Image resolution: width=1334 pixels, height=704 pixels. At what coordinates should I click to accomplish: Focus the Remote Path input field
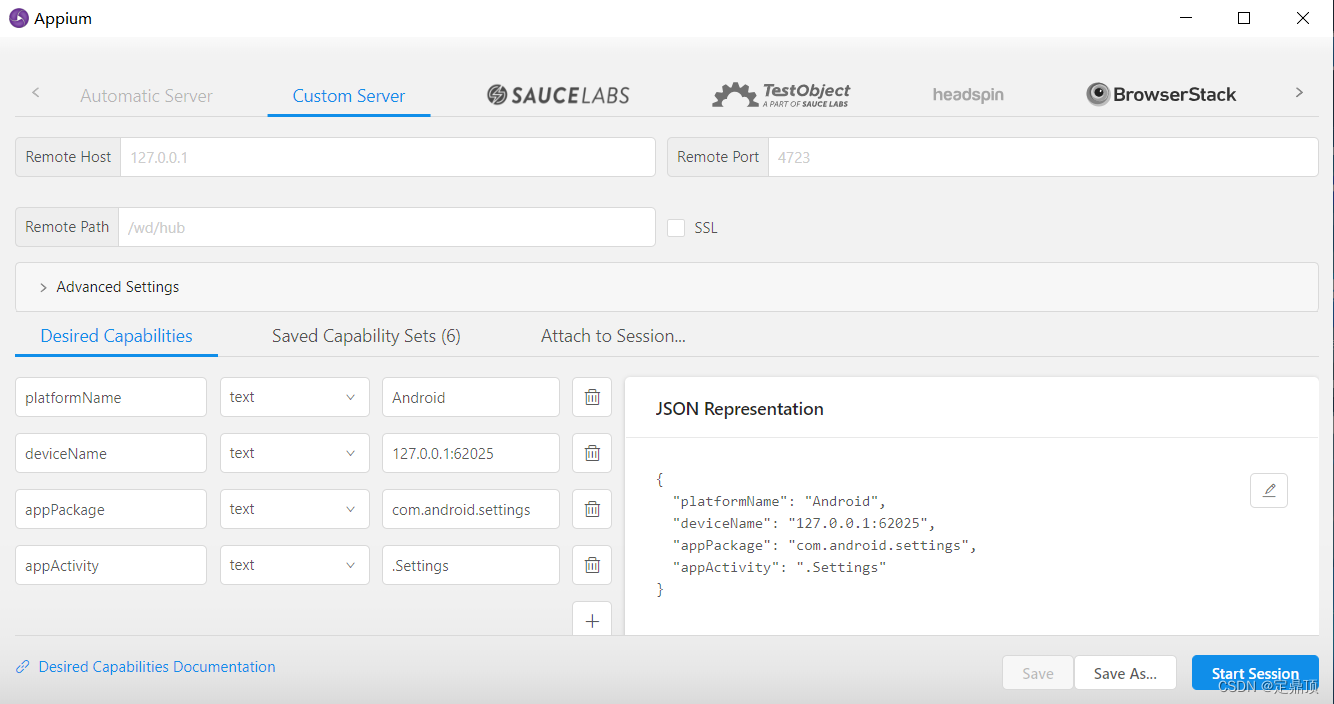tap(386, 227)
